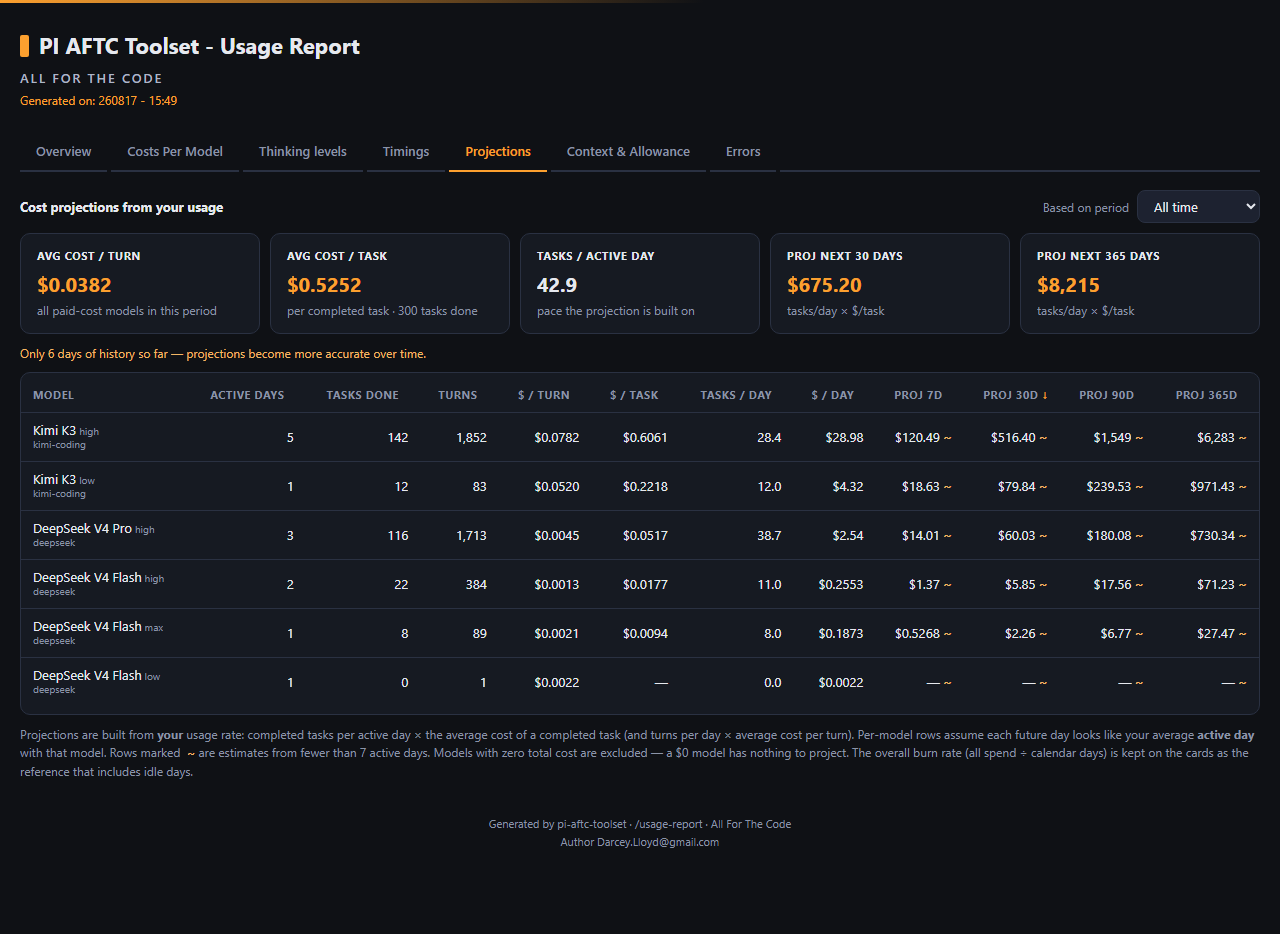Go to the Timings tab
The height and width of the screenshot is (934, 1280).
[x=406, y=152]
